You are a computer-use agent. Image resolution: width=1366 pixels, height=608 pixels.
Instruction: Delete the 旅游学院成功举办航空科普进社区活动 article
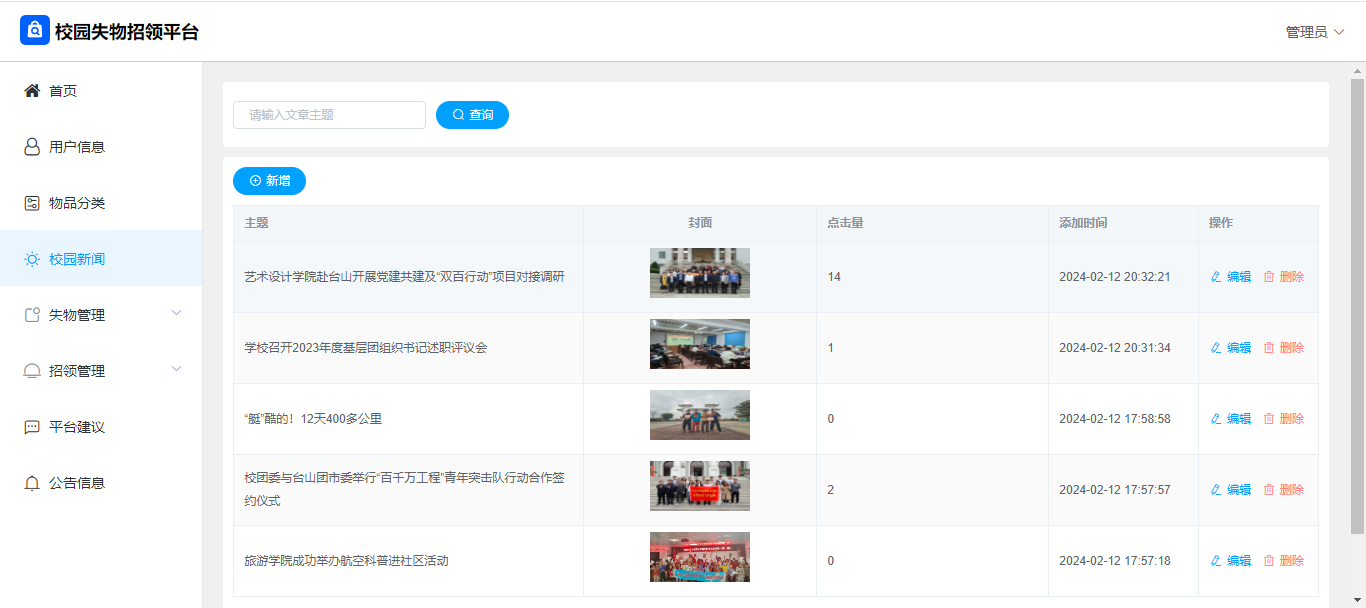pos(1284,561)
